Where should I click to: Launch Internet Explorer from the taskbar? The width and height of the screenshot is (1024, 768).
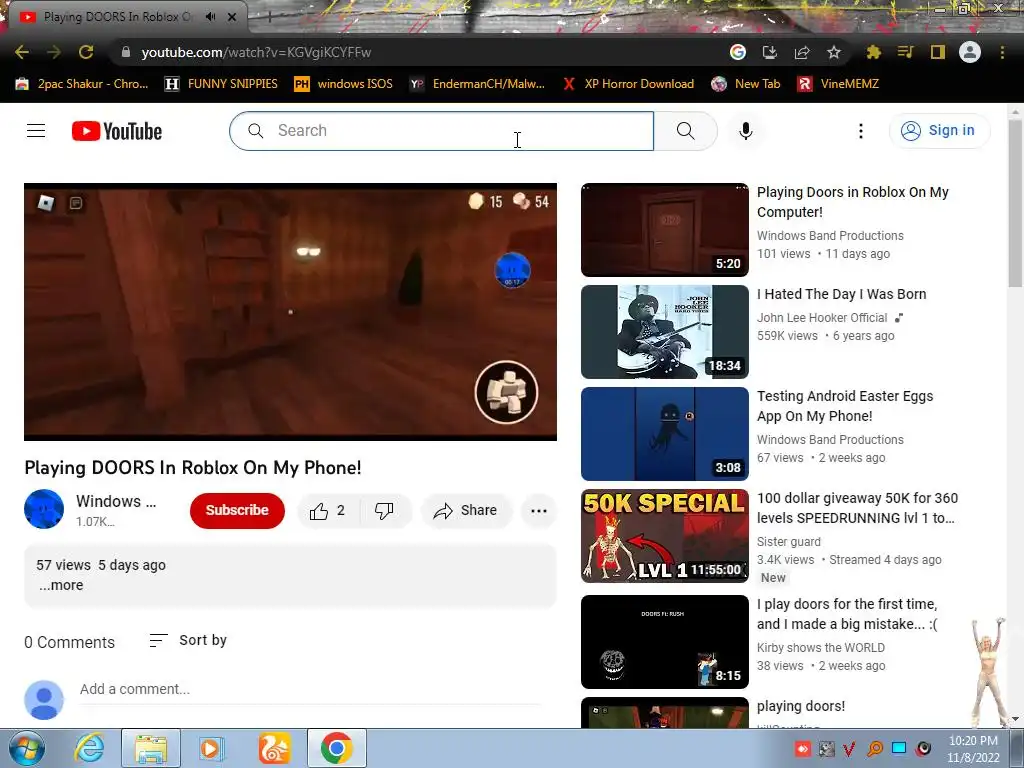point(89,748)
